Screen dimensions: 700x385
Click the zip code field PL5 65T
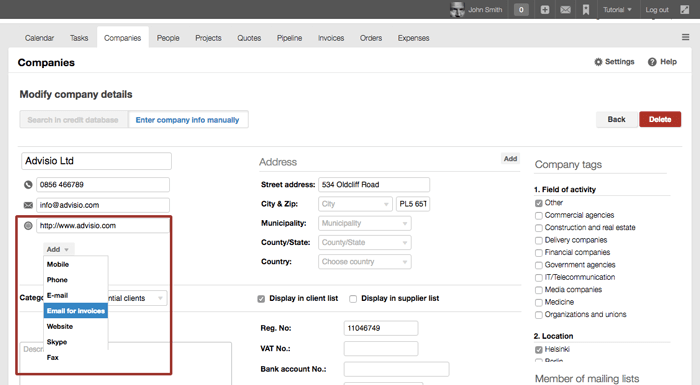tap(413, 204)
